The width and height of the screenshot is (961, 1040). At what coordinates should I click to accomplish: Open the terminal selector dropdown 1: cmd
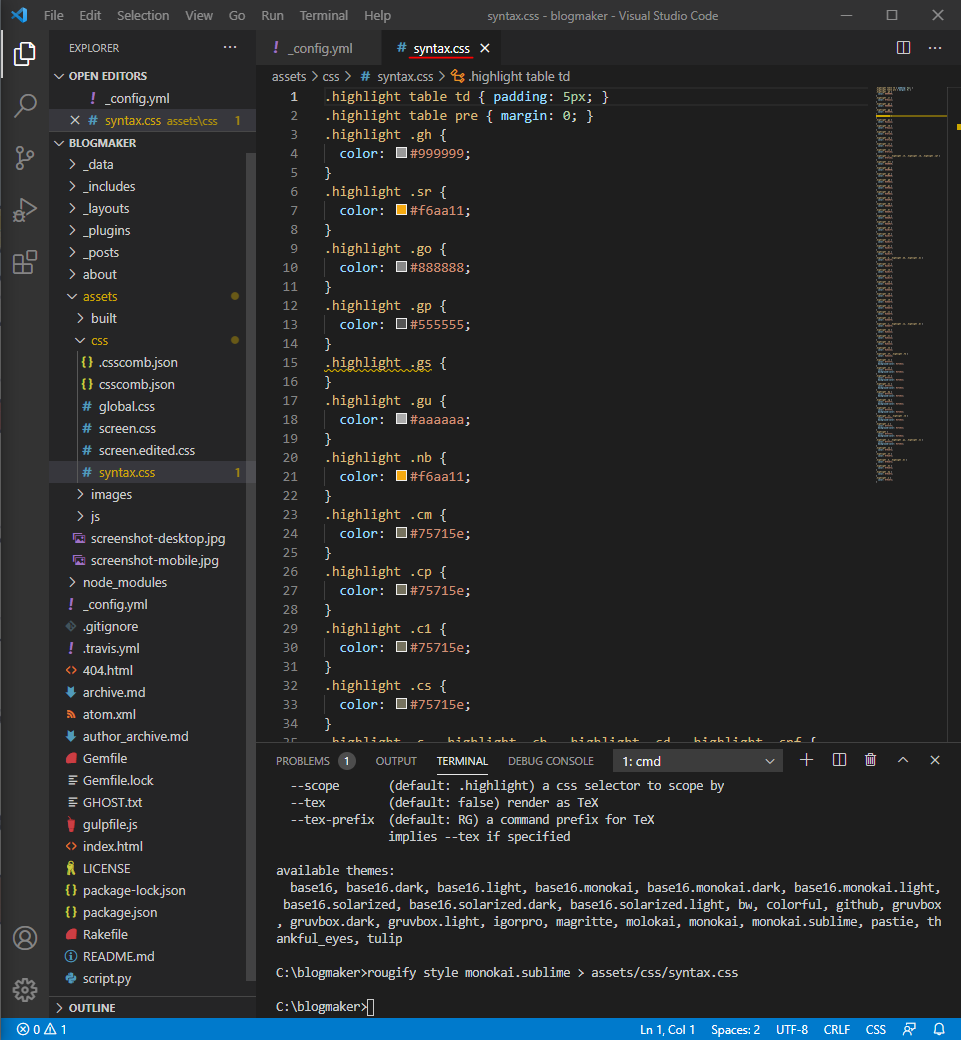point(698,761)
